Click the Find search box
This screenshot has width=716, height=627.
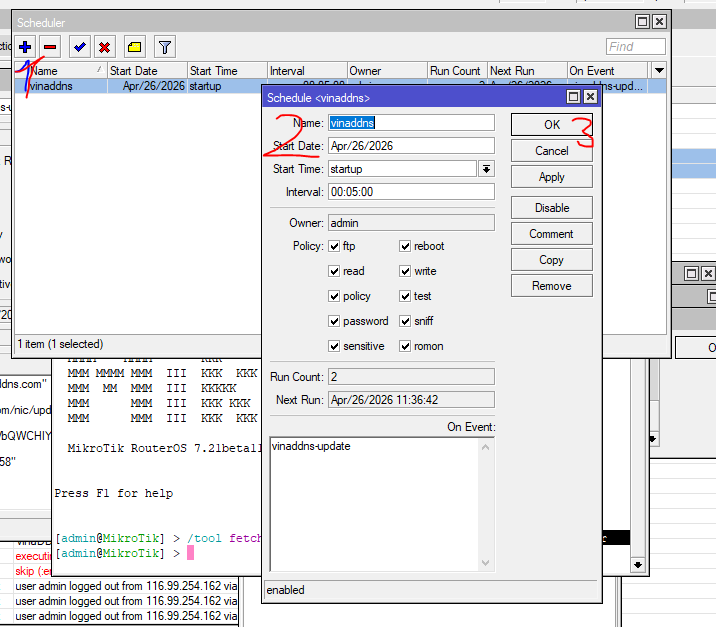tap(635, 47)
